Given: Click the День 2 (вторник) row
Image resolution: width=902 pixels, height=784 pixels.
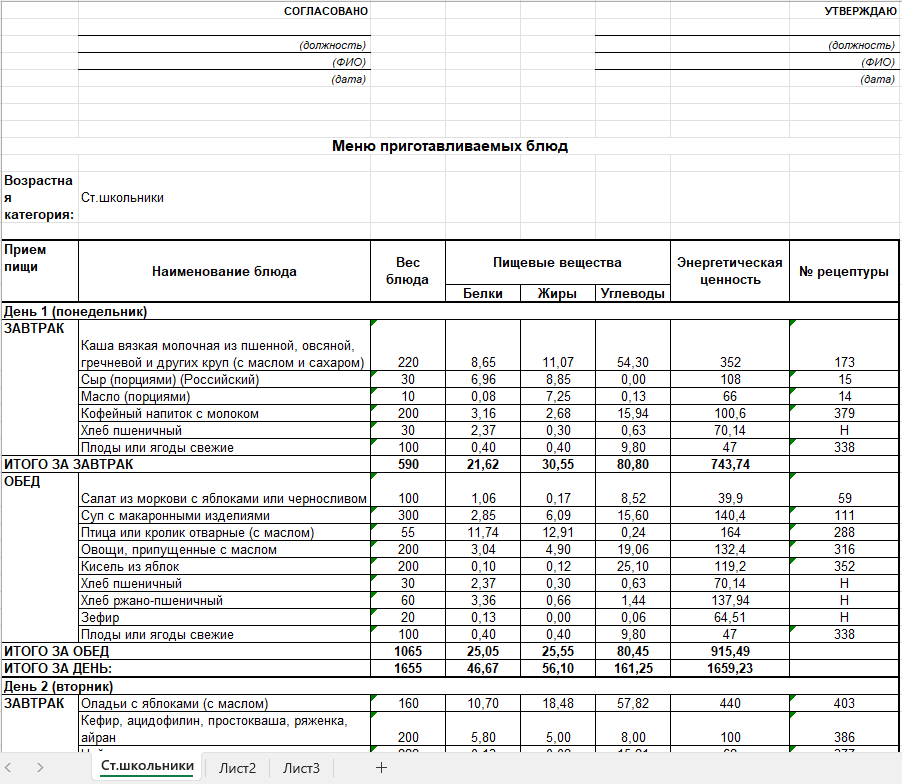Looking at the screenshot, I should [59, 686].
